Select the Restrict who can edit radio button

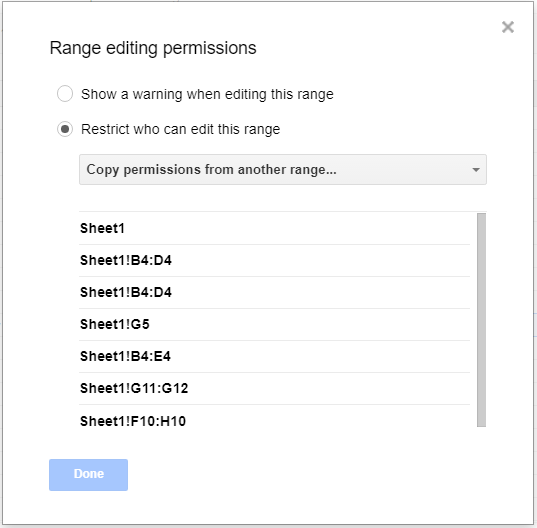point(65,129)
